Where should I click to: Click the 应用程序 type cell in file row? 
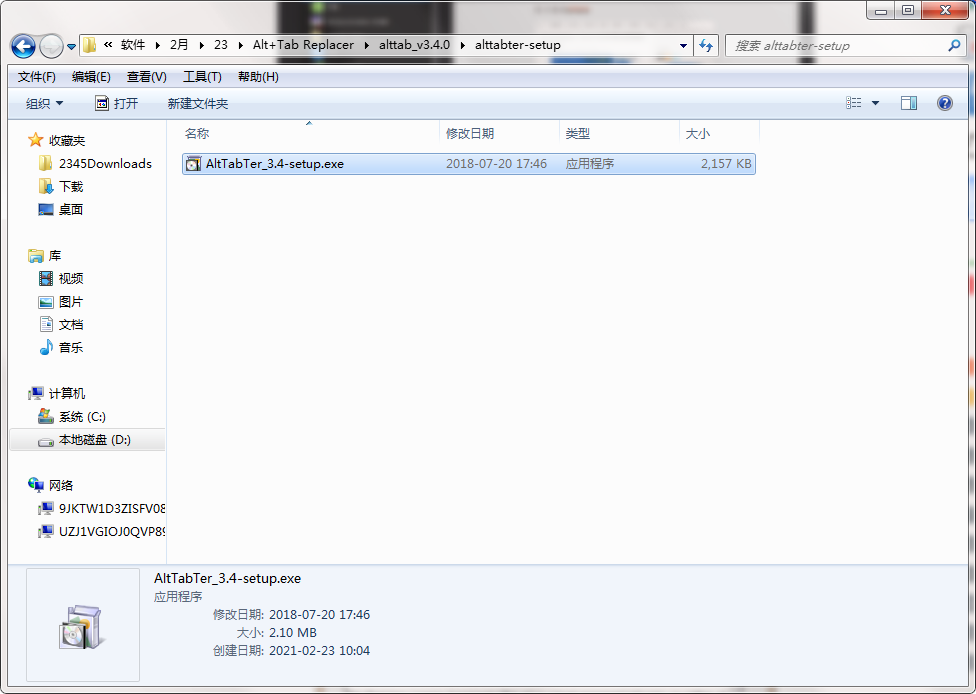click(x=589, y=164)
